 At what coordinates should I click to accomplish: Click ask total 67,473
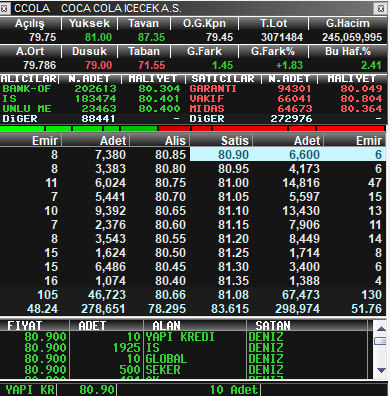(301, 295)
